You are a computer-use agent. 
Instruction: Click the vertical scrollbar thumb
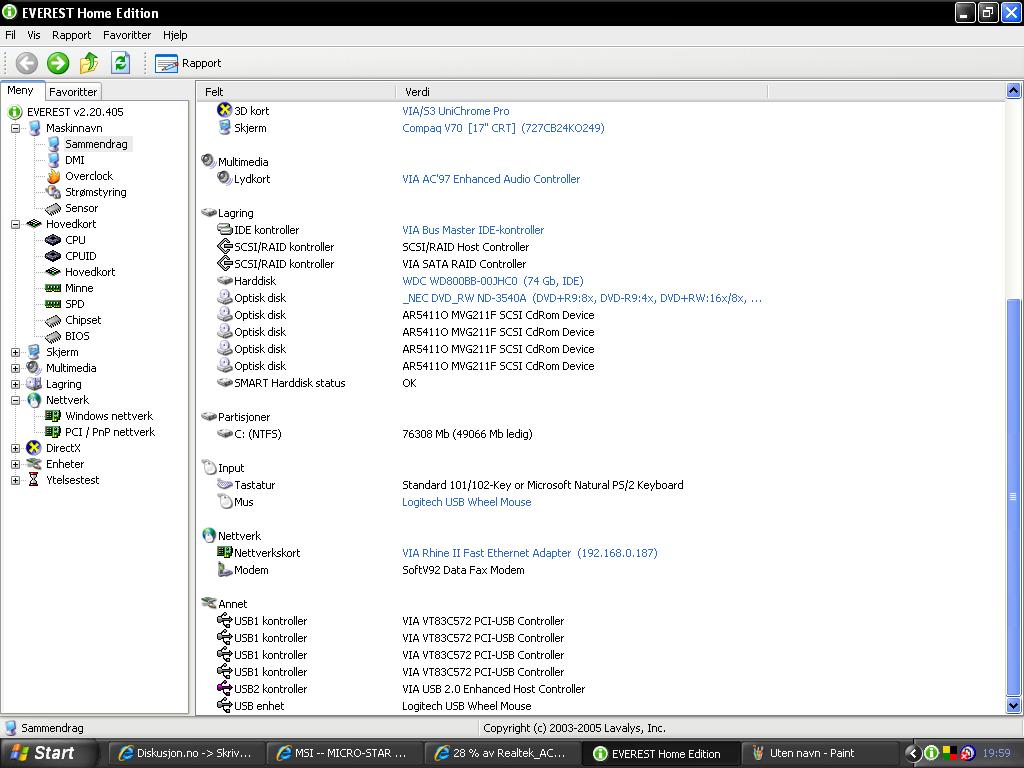pyautogui.click(x=1014, y=498)
